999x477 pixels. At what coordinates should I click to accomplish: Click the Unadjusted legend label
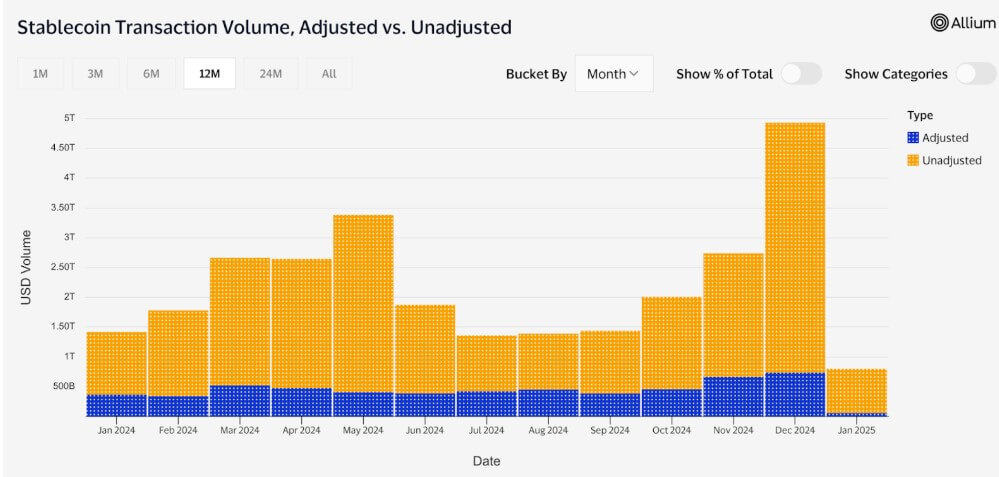coord(952,160)
